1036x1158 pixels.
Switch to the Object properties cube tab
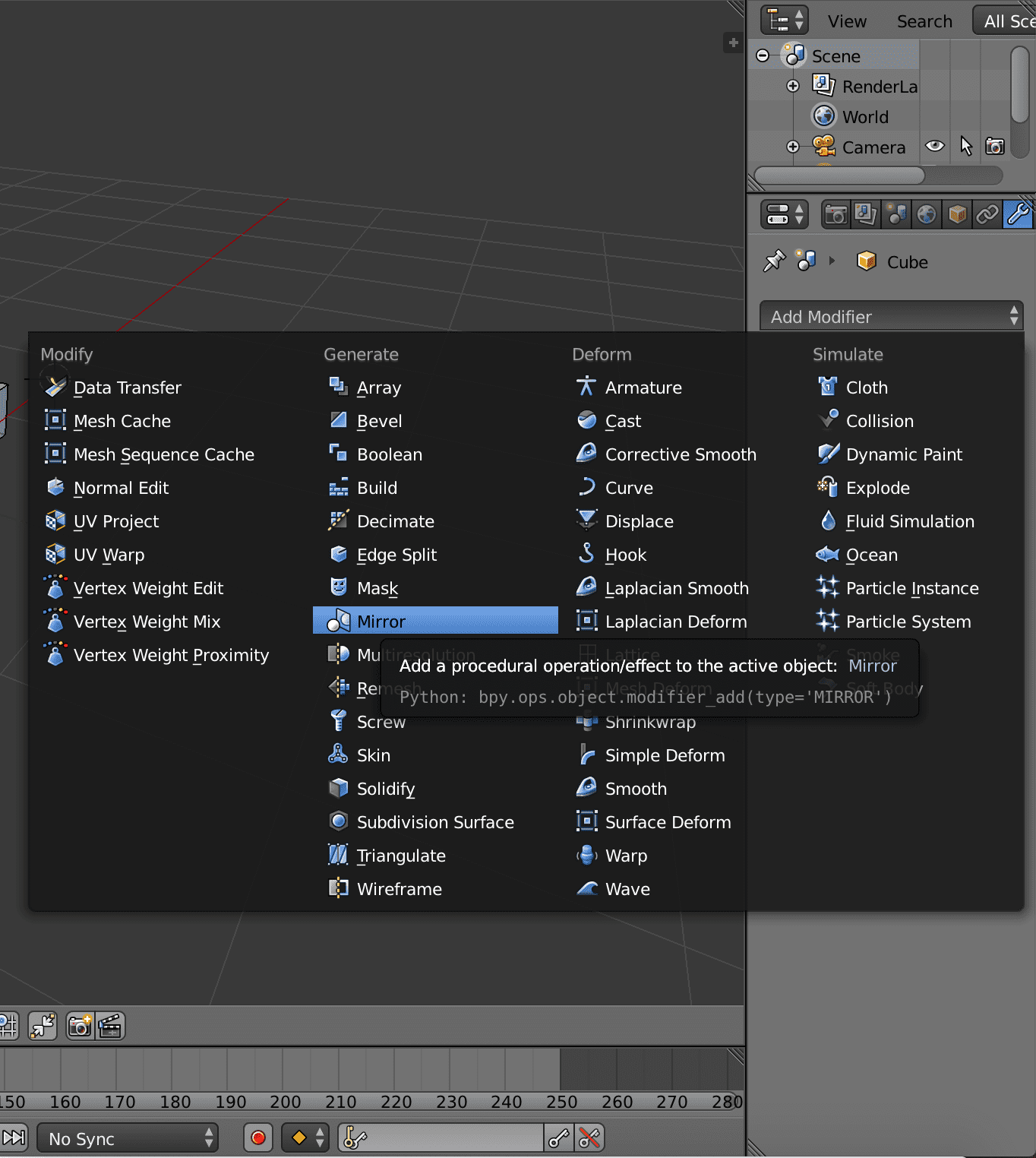pos(957,215)
